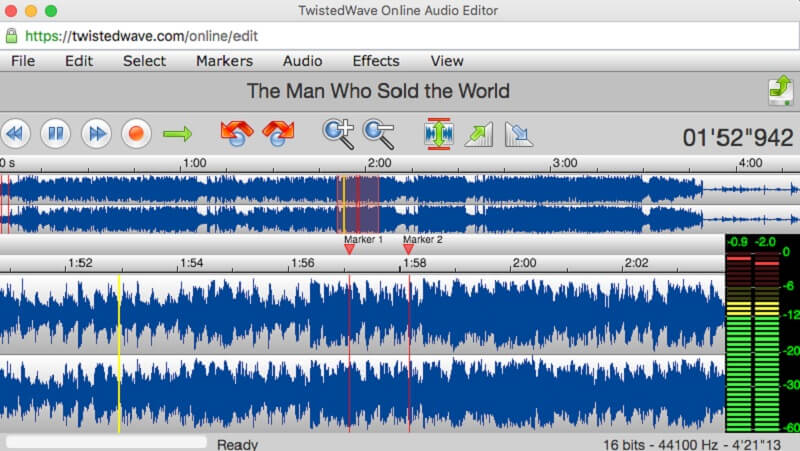Zoom out of the waveform
This screenshot has height=451, width=800.
[x=379, y=133]
